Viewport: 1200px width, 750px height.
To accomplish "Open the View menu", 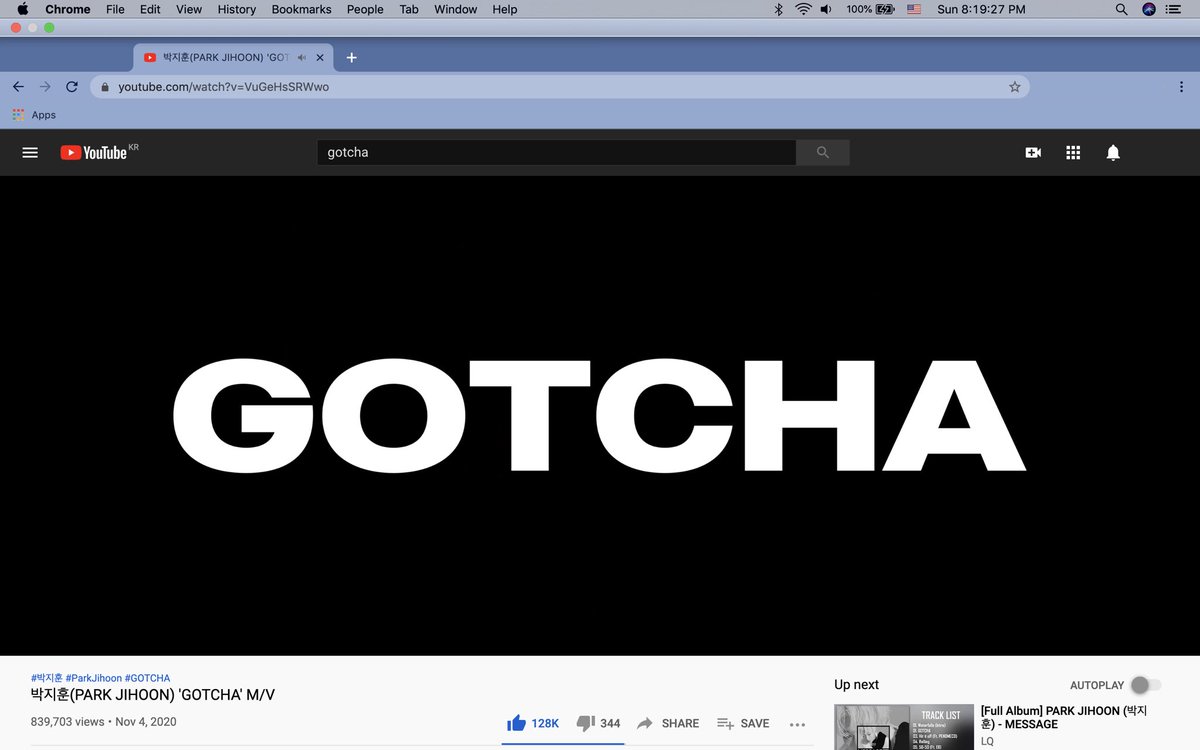I will [189, 9].
